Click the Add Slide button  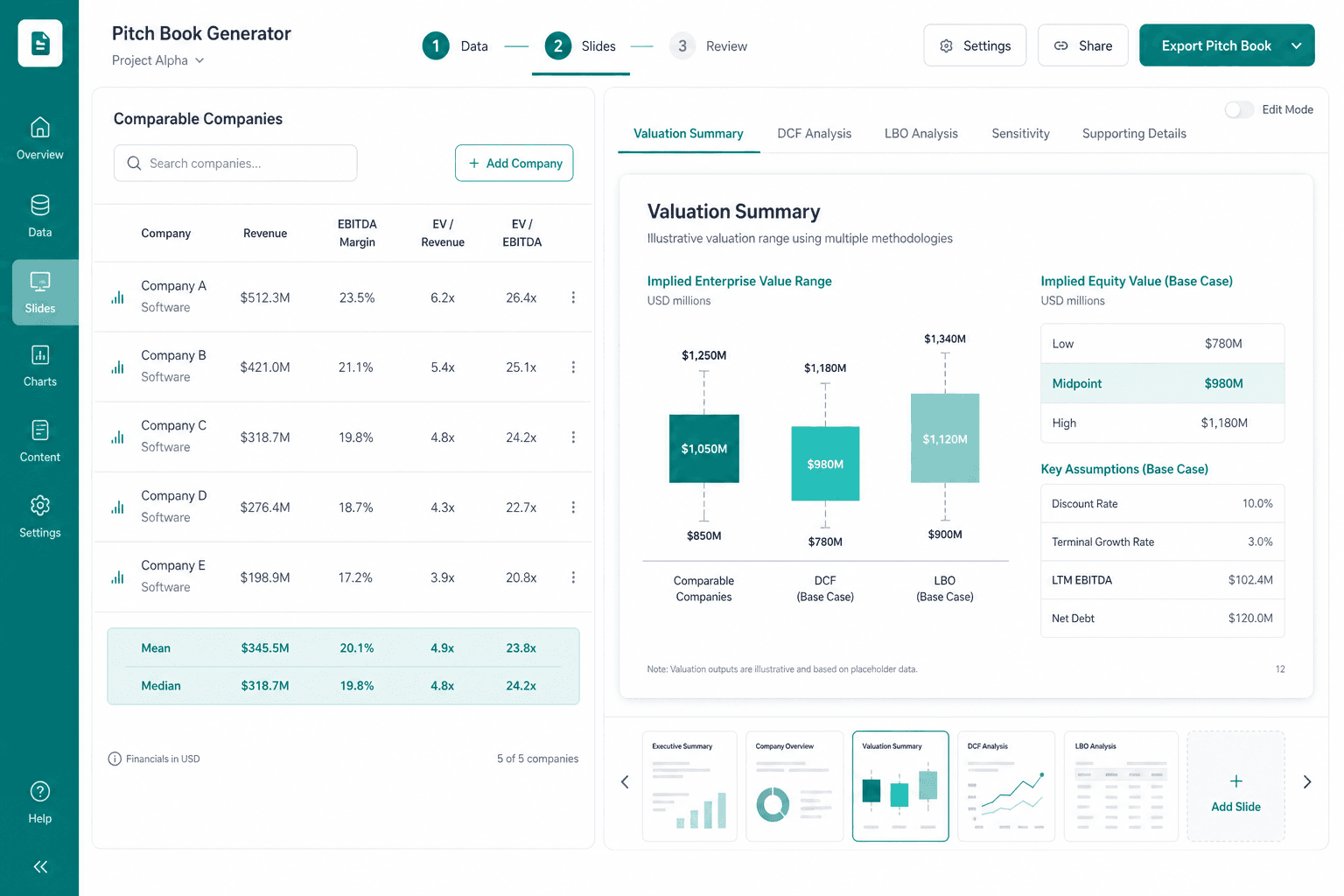click(x=1235, y=787)
